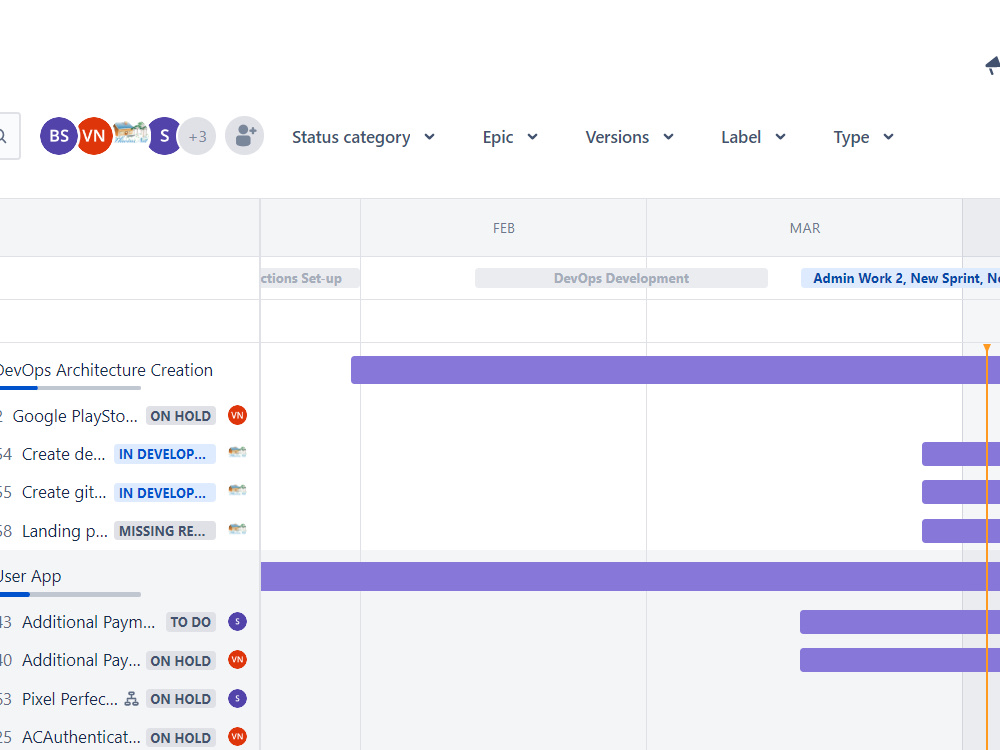Click assignee avatar on Create git... row
Screen dimensions: 1000x750
pyautogui.click(x=237, y=491)
